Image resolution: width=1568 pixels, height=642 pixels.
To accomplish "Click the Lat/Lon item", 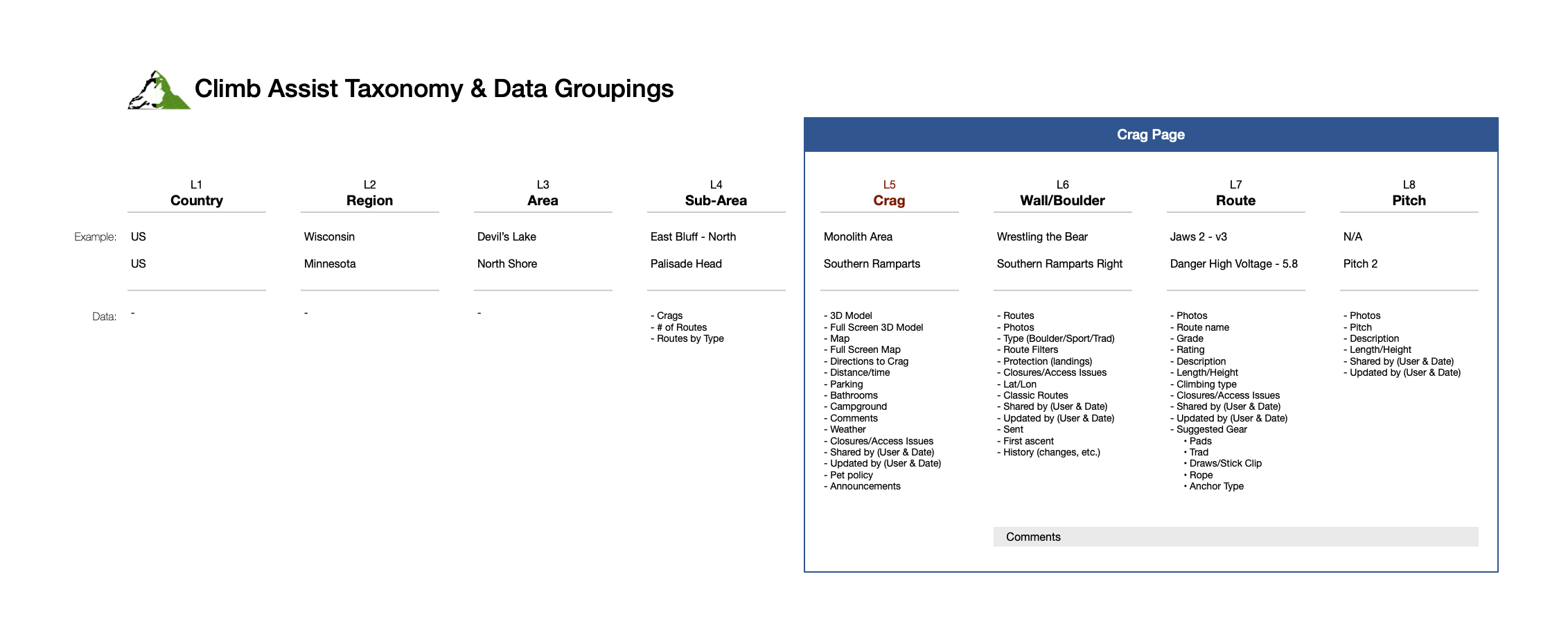I will click(x=1017, y=384).
